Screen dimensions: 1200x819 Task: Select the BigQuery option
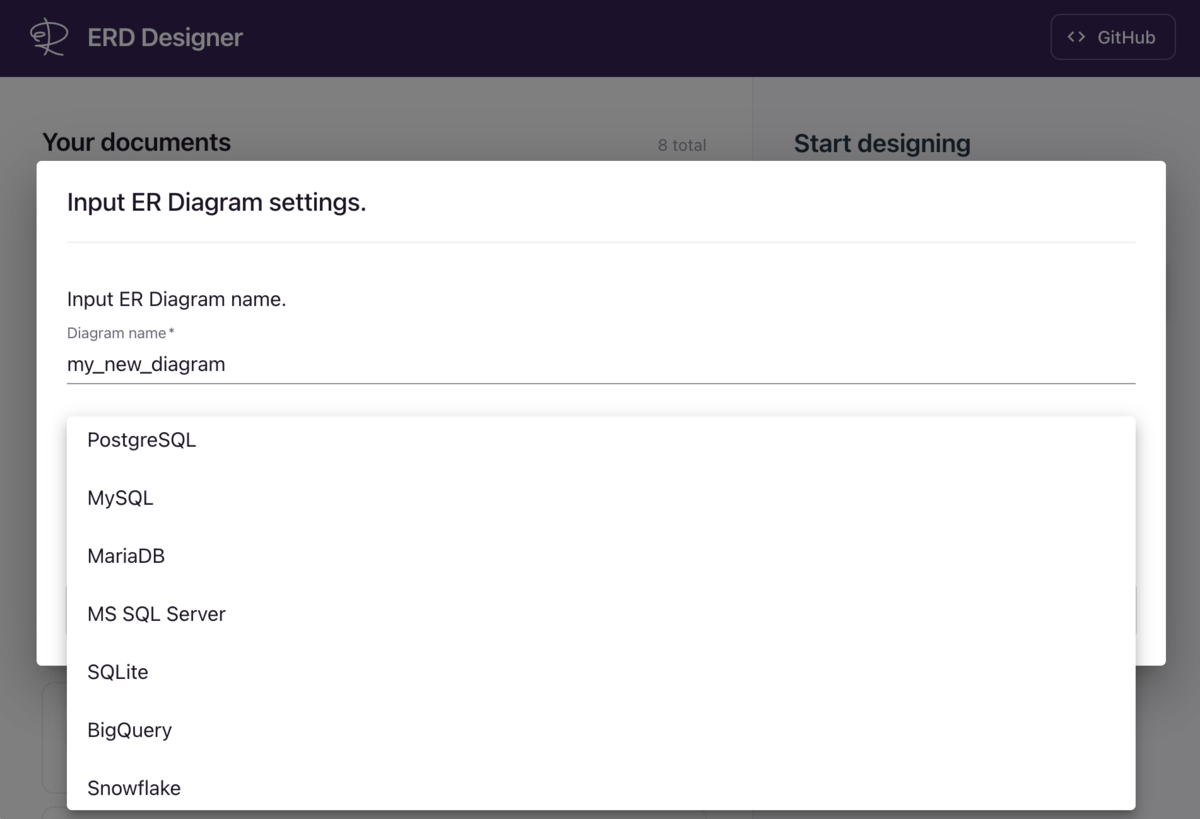pyautogui.click(x=601, y=730)
